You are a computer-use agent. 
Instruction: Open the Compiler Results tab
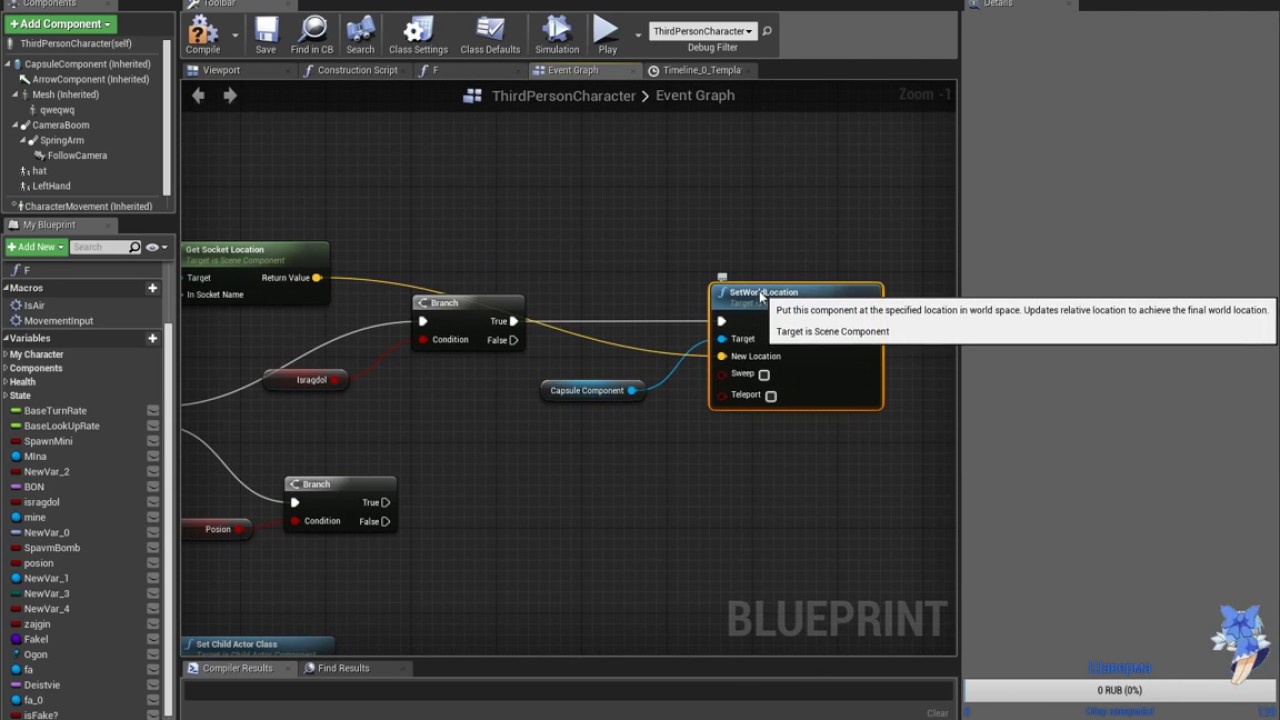(237, 668)
